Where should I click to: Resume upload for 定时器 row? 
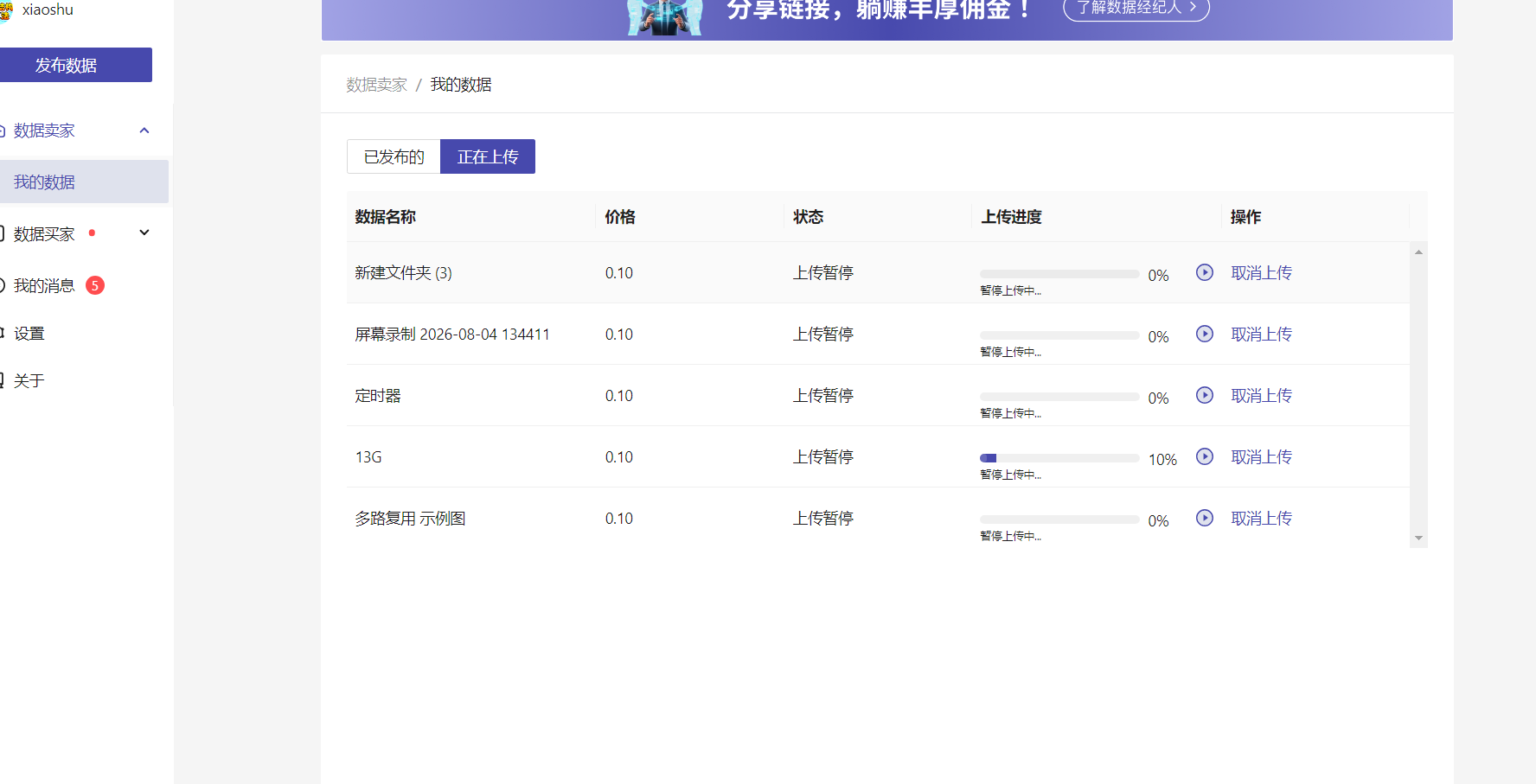(x=1205, y=395)
